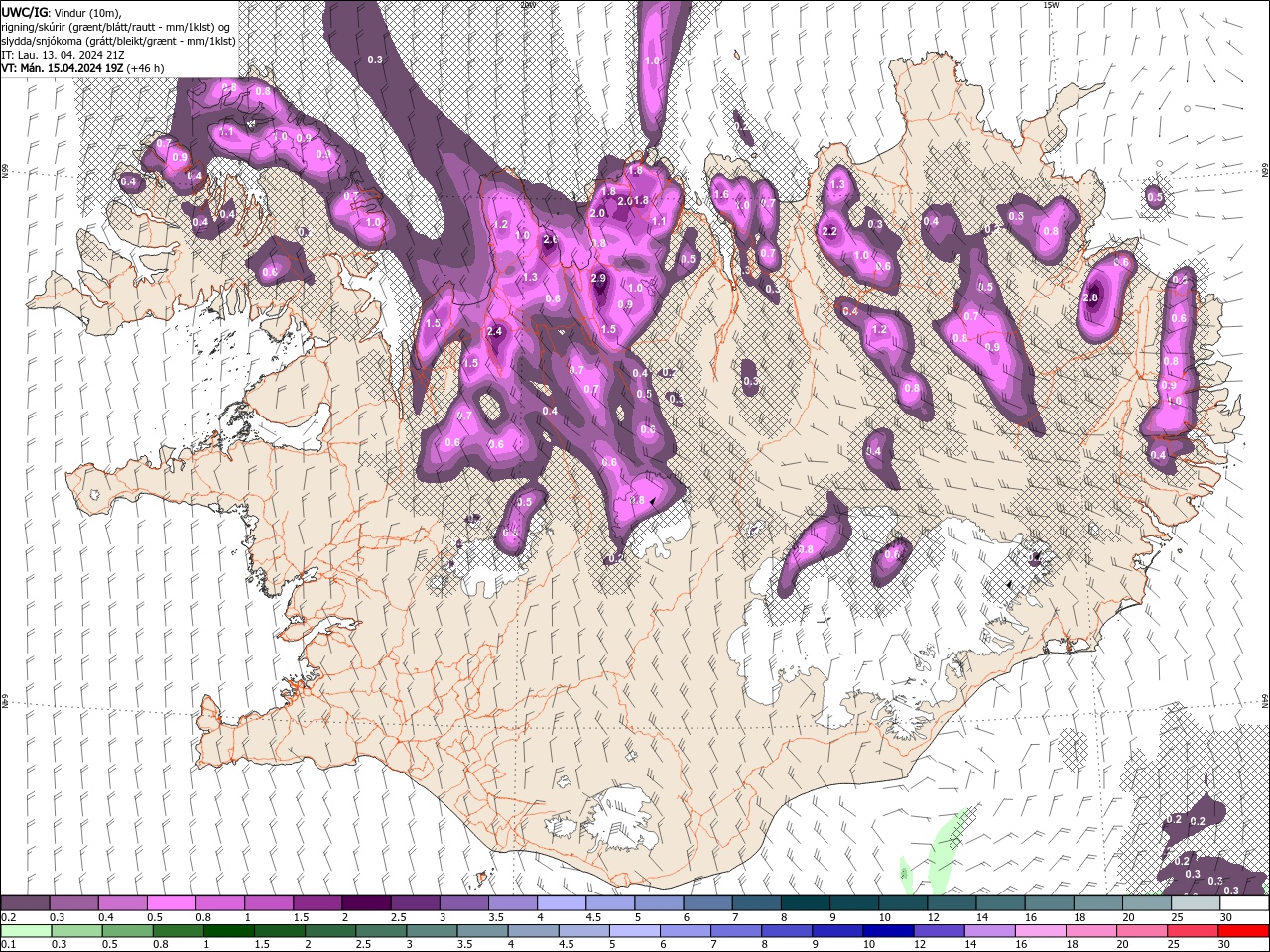Pick the red swatch labelled 30 in lower legend

[1242, 931]
